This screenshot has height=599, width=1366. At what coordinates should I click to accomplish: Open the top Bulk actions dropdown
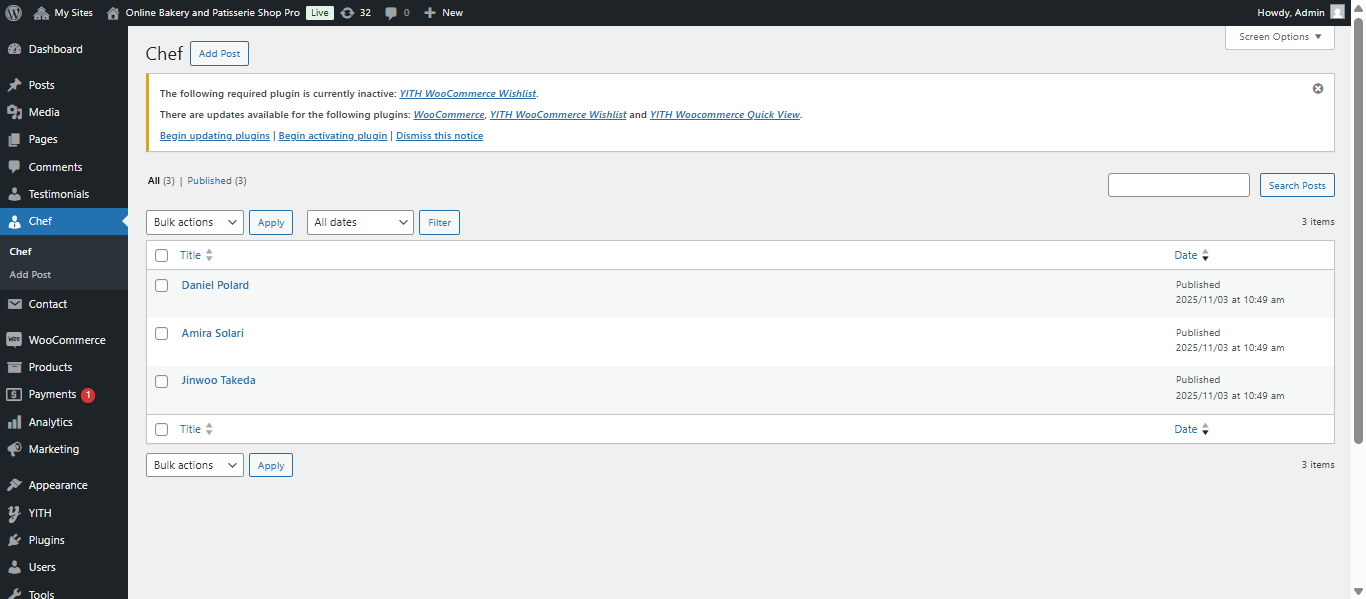click(x=194, y=222)
